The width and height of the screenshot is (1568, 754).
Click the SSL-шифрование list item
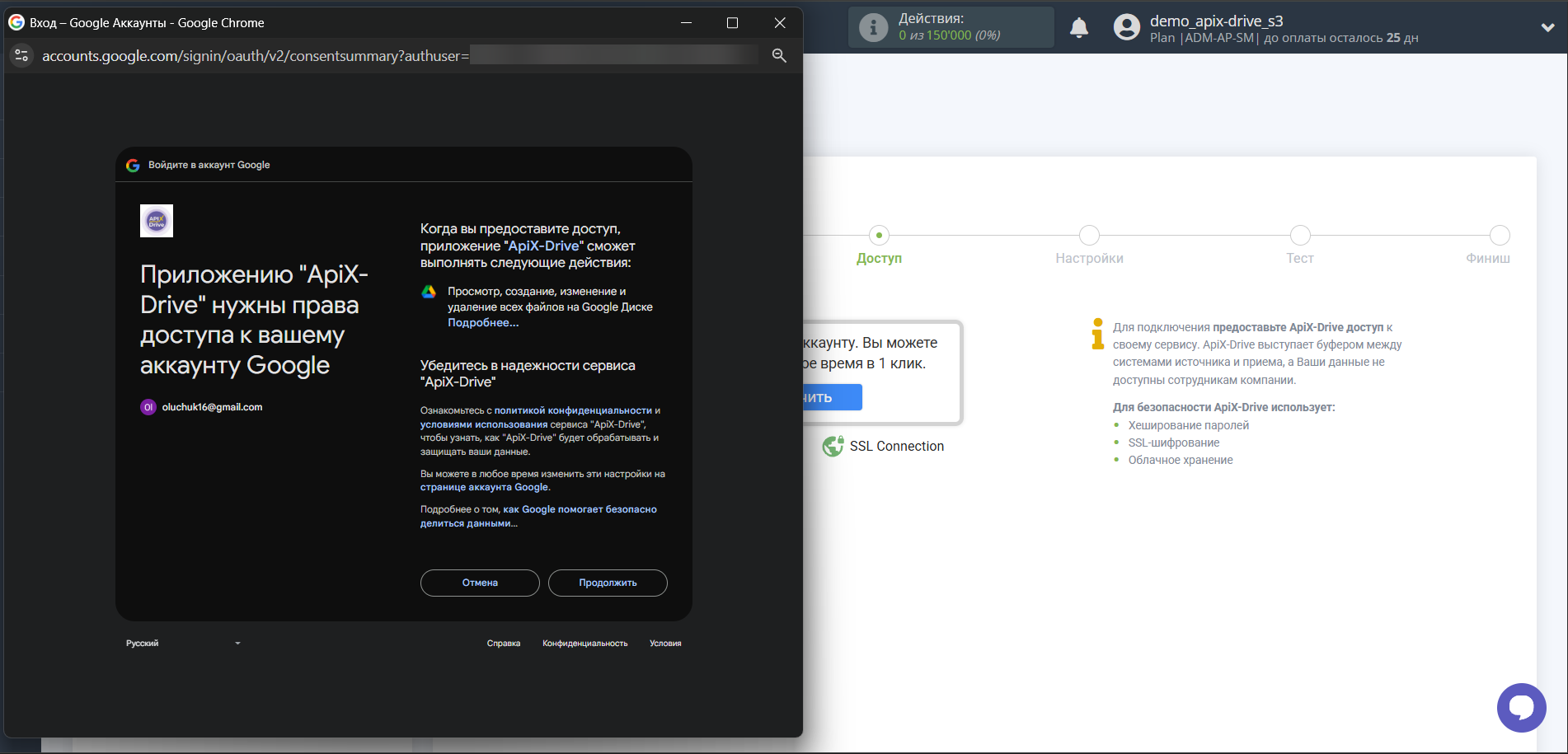coord(1174,443)
